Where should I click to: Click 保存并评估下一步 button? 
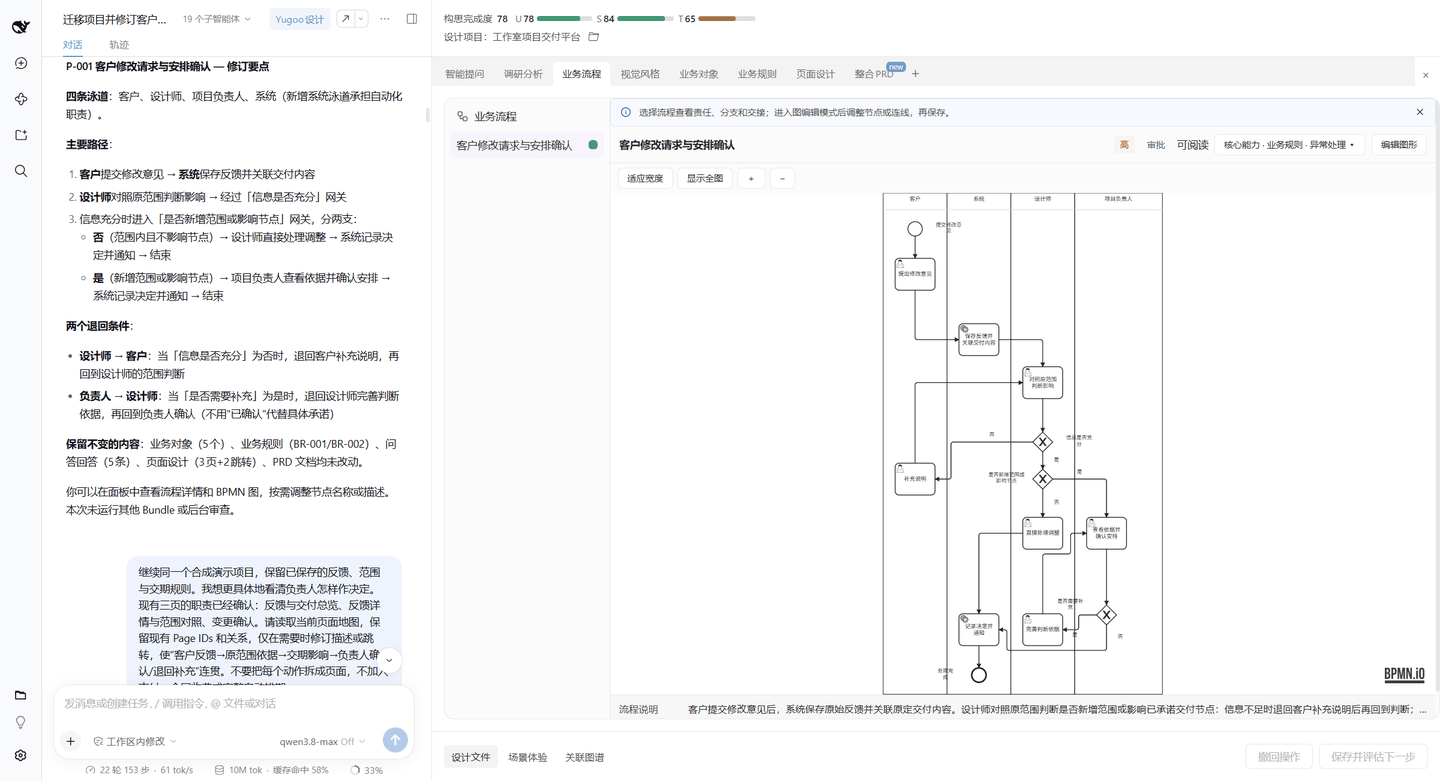click(x=1373, y=757)
